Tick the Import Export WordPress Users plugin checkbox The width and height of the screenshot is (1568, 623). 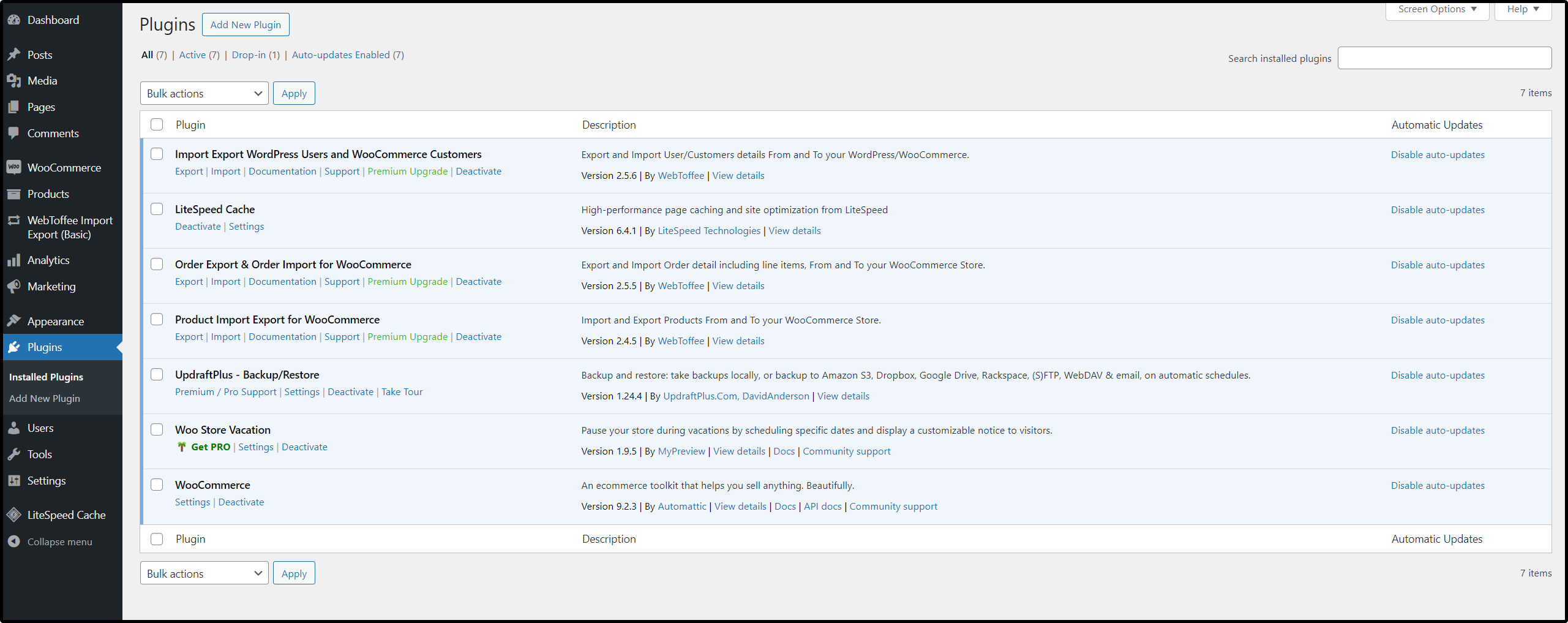coord(157,154)
